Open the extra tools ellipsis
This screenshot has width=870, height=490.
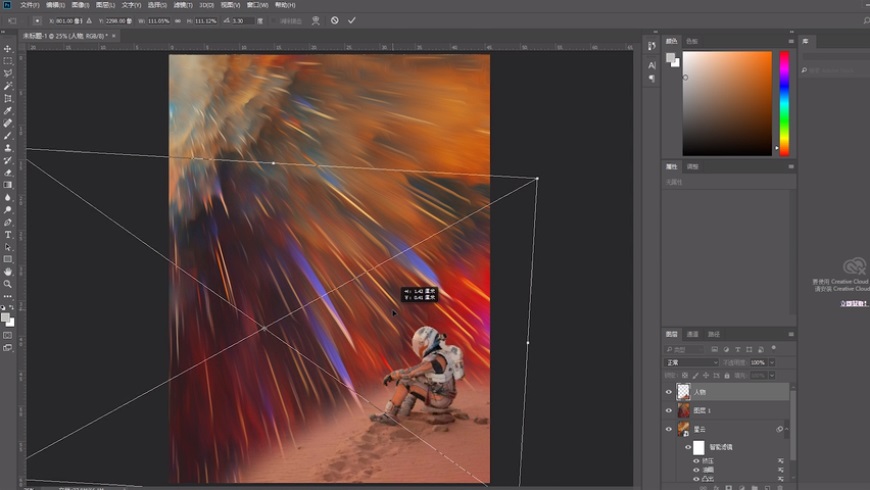tap(8, 296)
